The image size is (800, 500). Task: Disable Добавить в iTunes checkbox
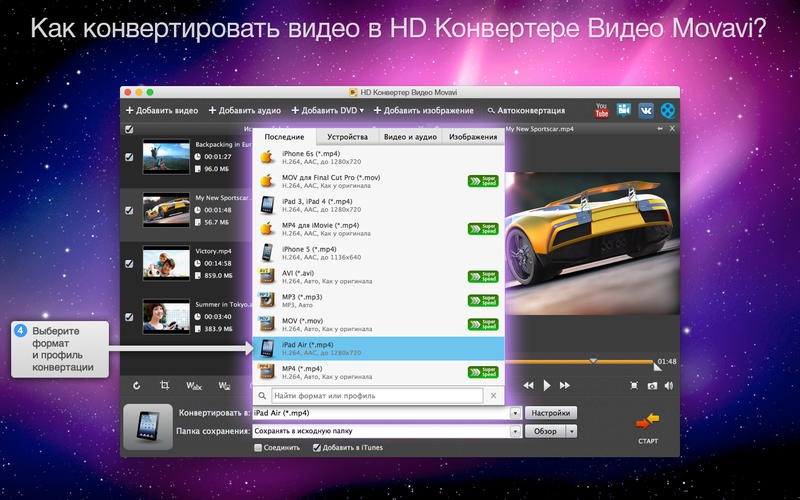[316, 447]
